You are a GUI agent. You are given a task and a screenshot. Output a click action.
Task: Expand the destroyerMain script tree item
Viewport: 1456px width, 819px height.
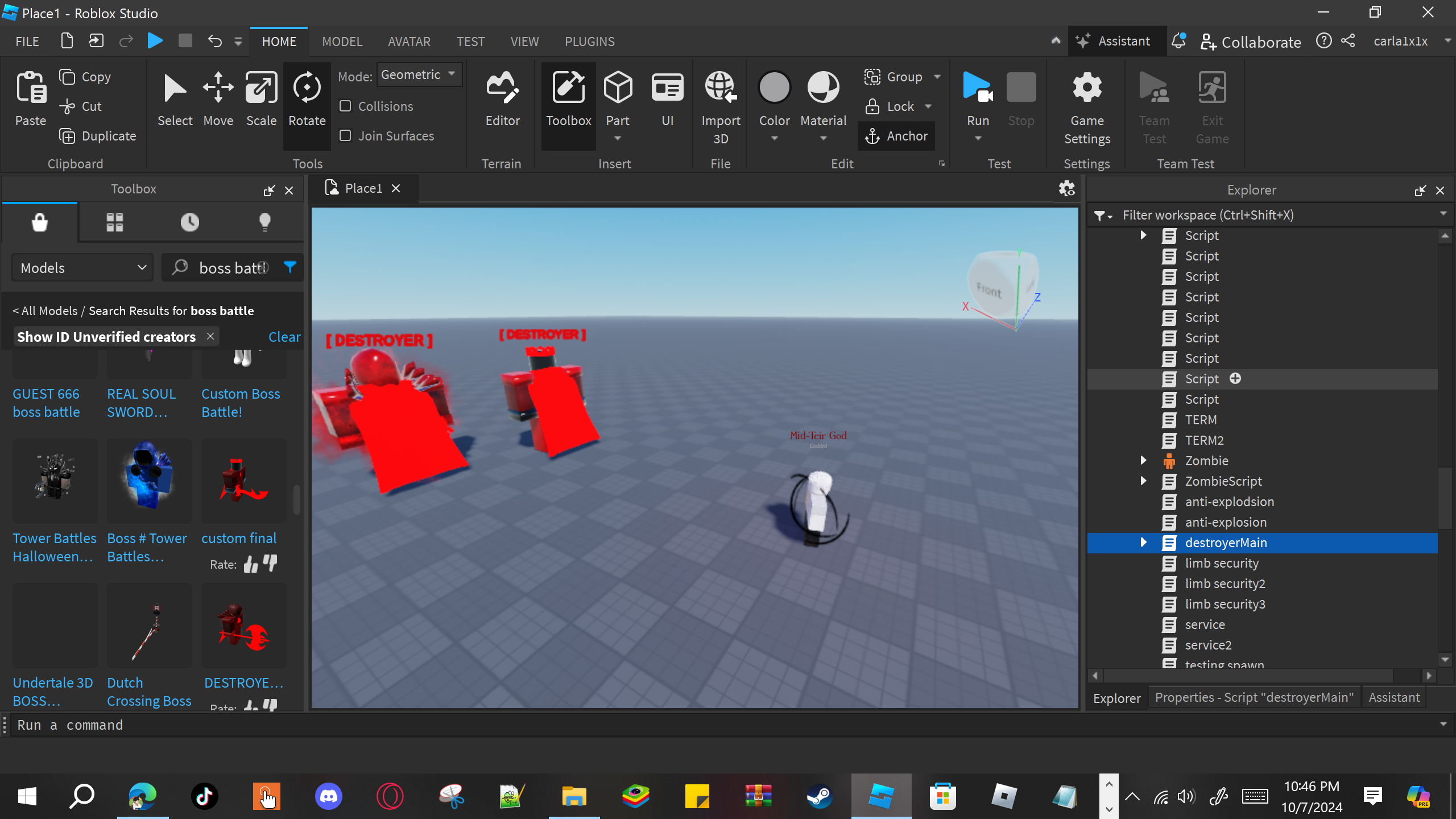(1143, 542)
